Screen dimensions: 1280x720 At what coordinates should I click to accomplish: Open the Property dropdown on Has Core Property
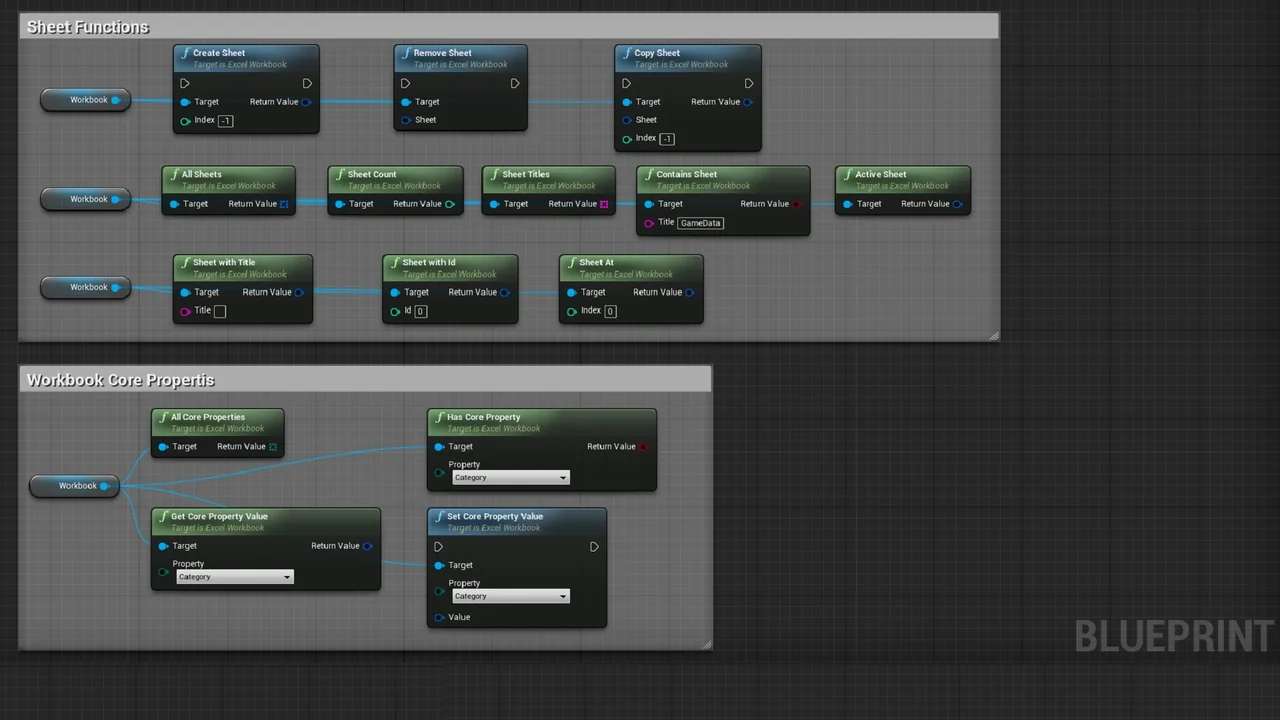[x=510, y=478]
